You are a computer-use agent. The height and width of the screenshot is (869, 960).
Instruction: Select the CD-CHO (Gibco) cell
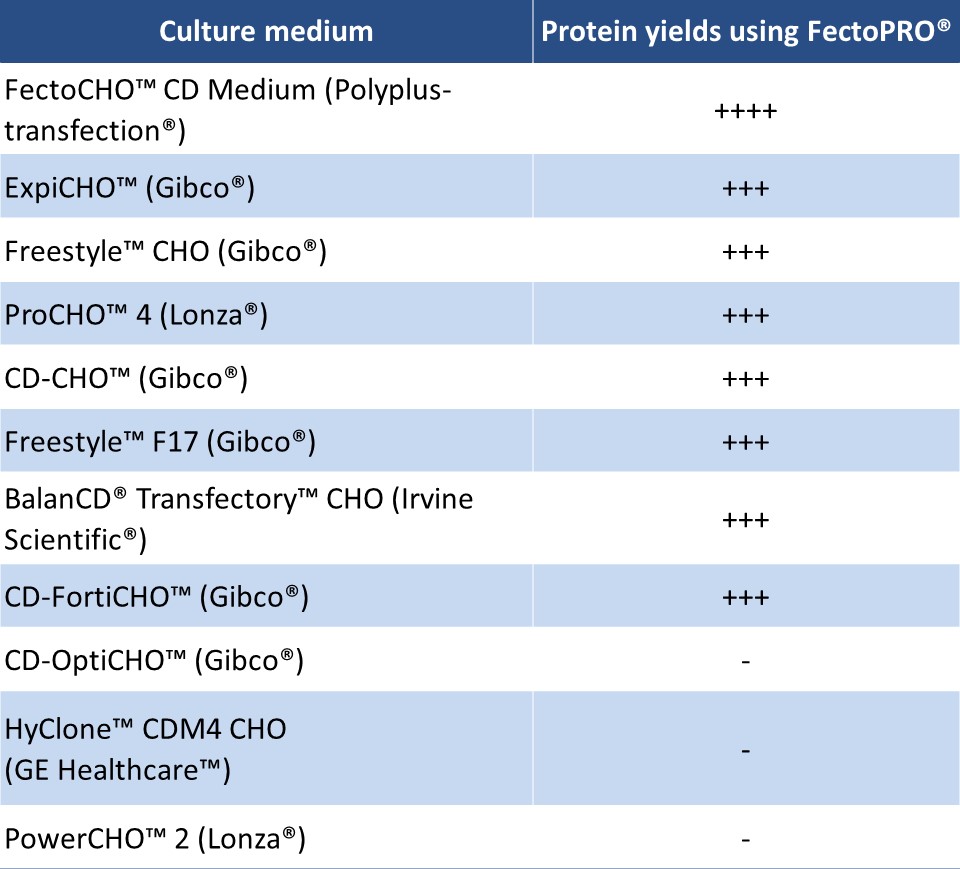(x=126, y=378)
